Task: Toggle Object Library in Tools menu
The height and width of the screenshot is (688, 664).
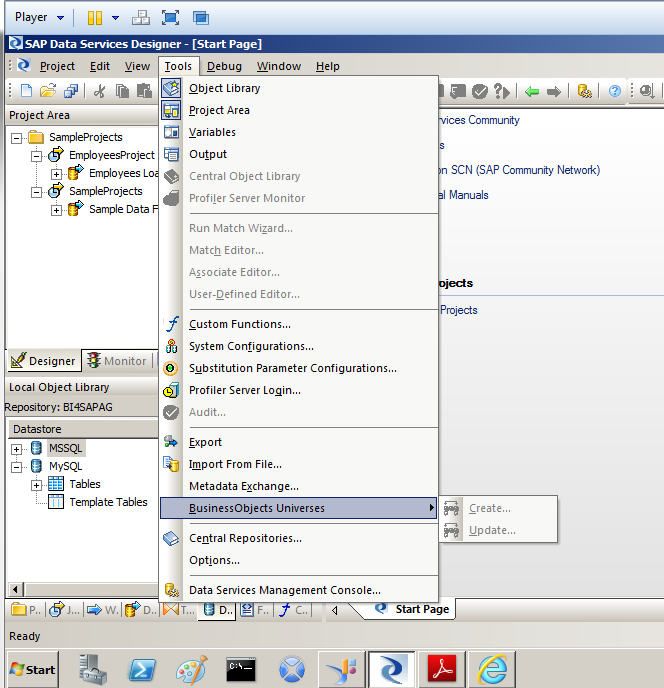Action: click(x=299, y=88)
